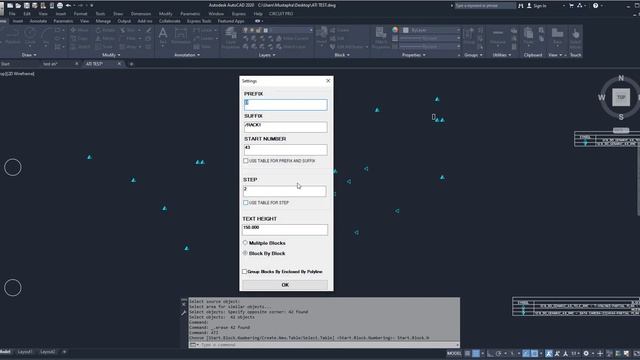The width and height of the screenshot is (640, 360).
Task: Click the TEXT HEIGHT input field
Action: (x=285, y=229)
